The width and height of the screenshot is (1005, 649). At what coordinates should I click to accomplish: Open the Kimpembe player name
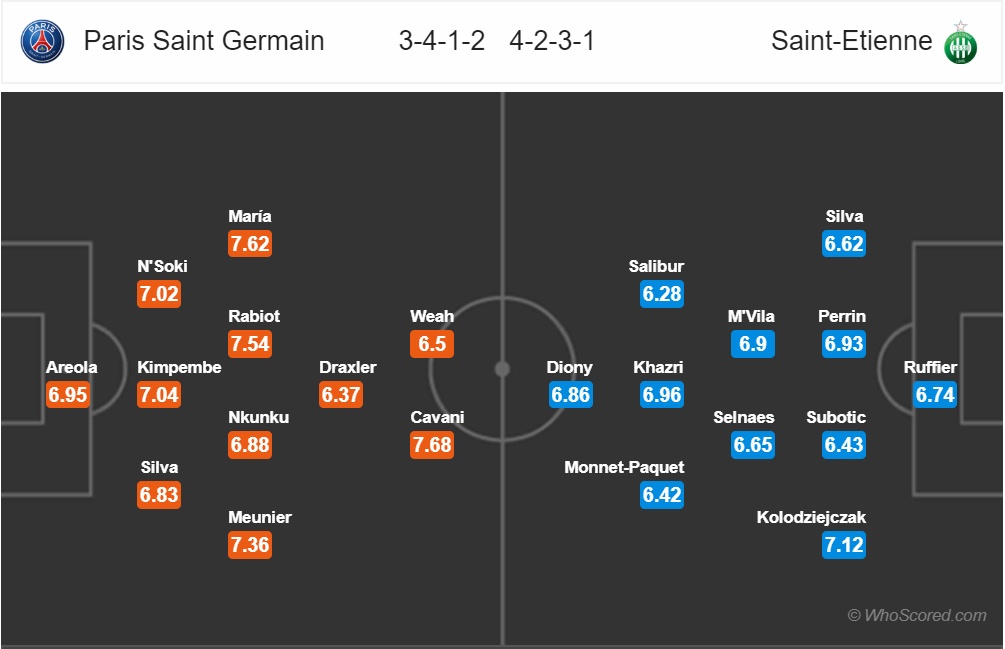179,367
